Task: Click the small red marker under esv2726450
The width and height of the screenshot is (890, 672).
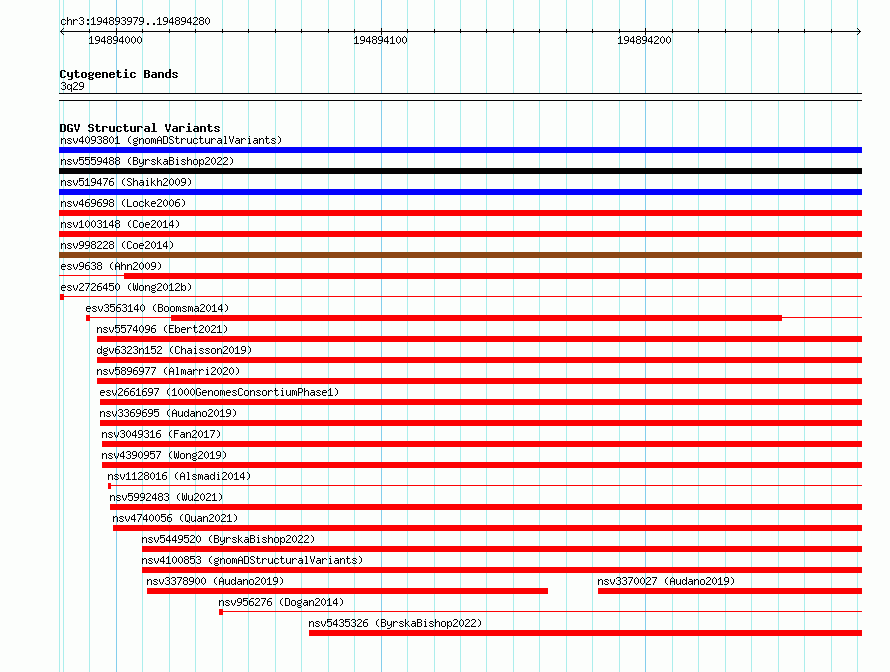Action: pyautogui.click(x=62, y=297)
